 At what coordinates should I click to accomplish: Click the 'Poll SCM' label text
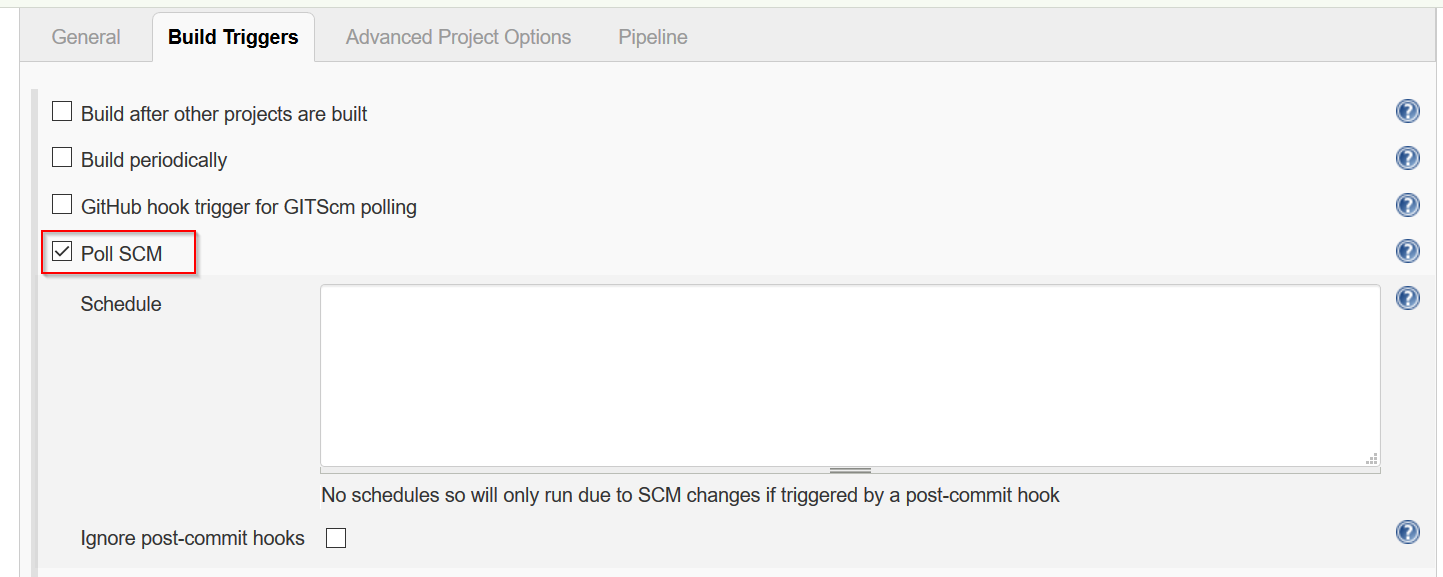tap(120, 253)
